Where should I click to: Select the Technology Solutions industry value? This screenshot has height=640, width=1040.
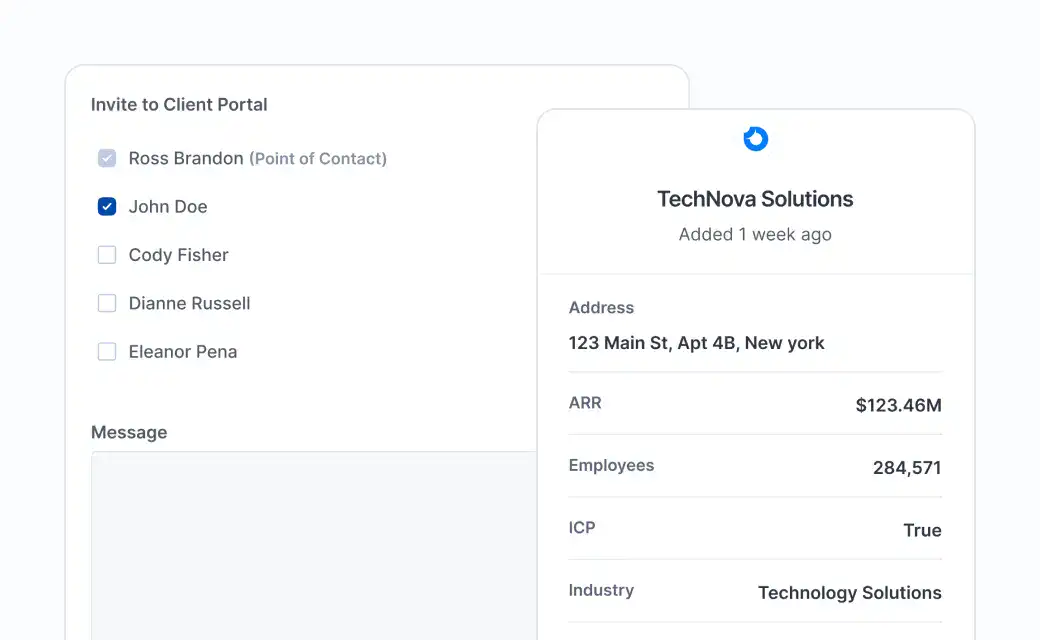pos(849,593)
